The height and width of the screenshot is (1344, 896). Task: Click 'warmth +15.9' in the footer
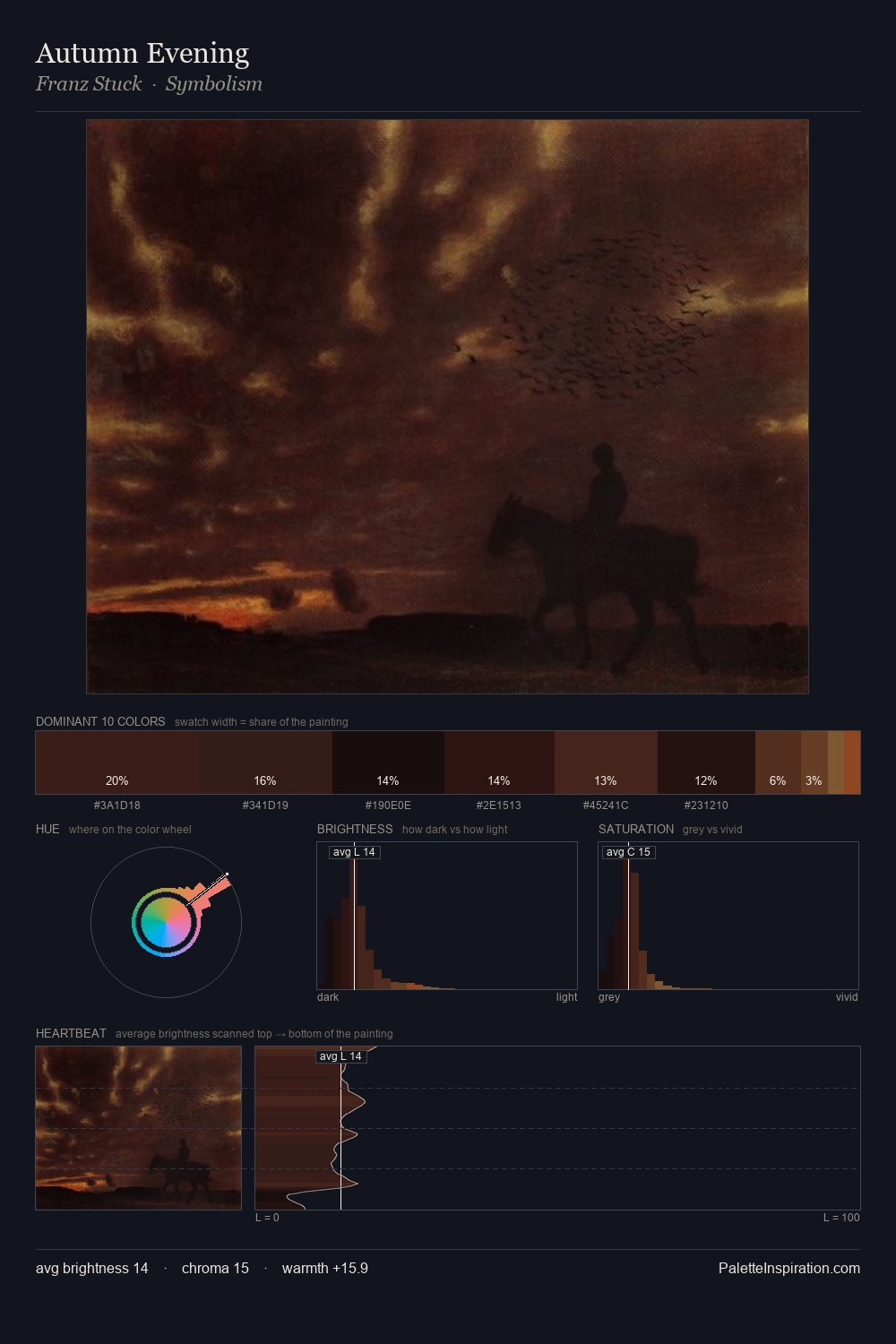click(x=325, y=1268)
